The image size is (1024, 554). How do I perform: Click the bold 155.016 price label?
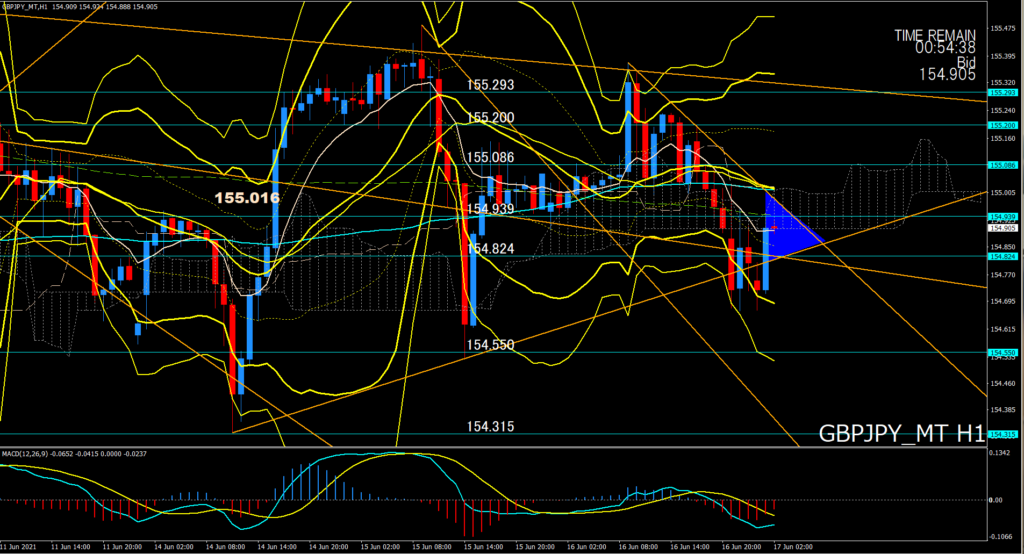click(x=247, y=198)
